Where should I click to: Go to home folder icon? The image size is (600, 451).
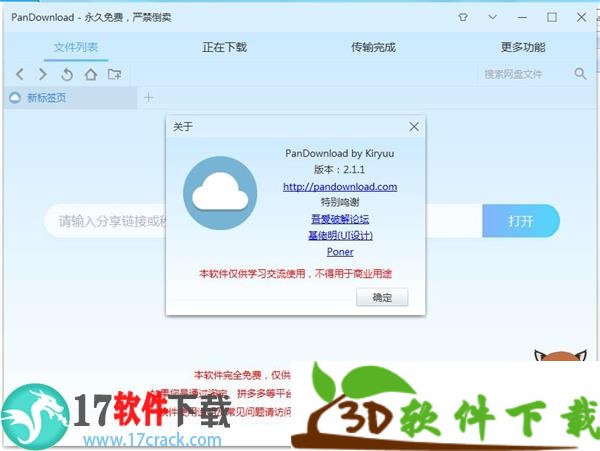click(x=91, y=74)
